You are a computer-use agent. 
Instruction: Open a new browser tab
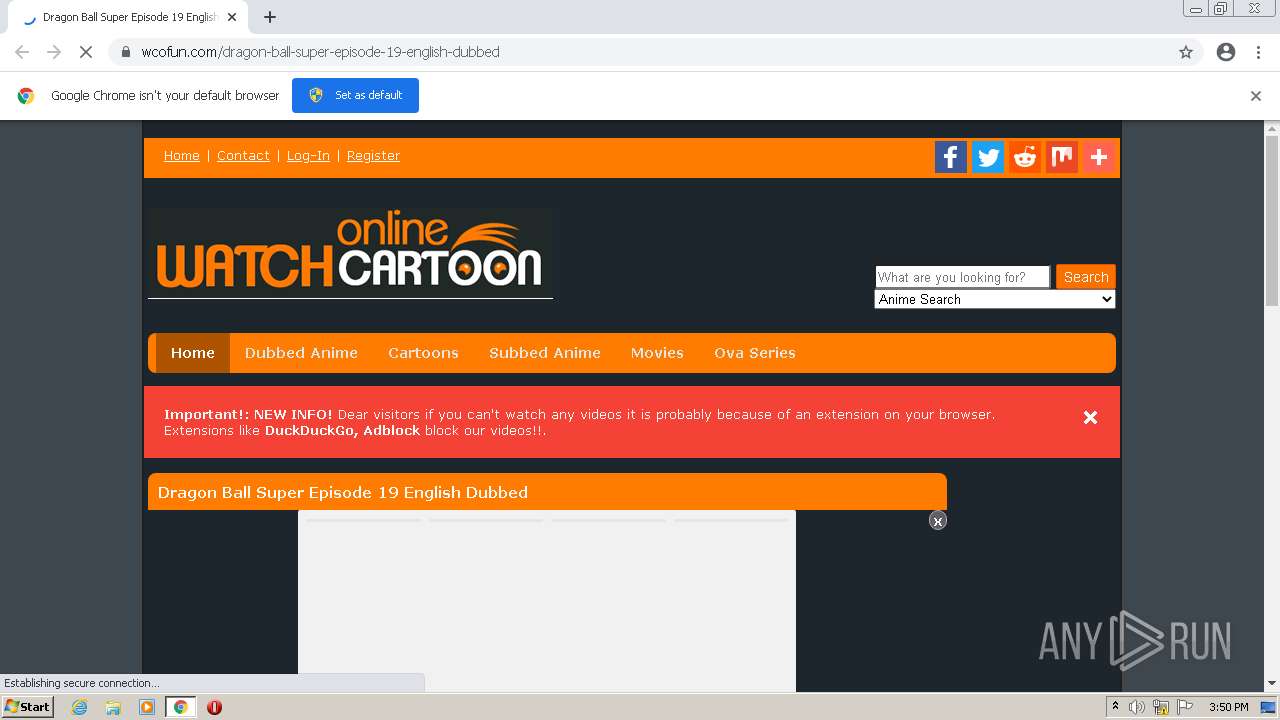coord(270,17)
